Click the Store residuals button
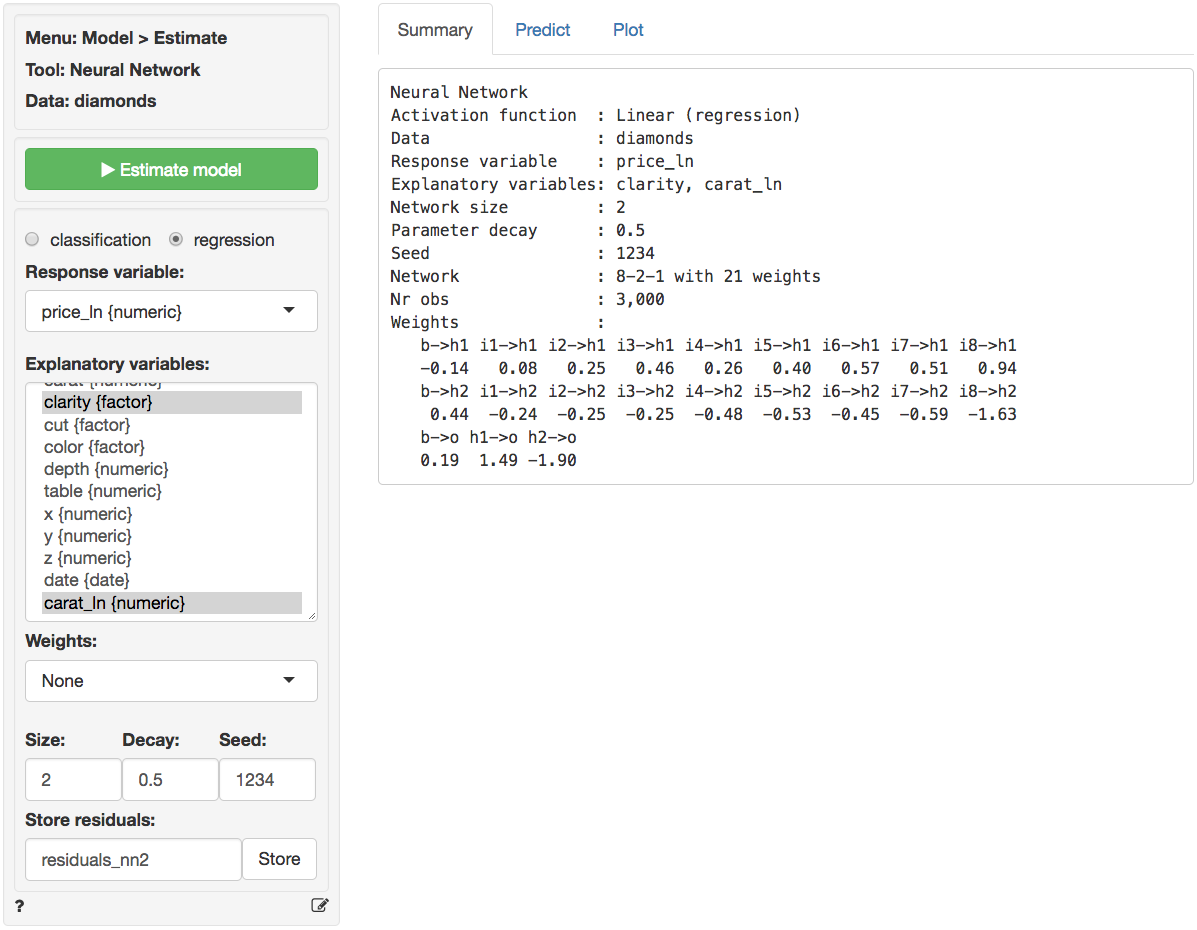This screenshot has height=930, width=1197. point(279,859)
